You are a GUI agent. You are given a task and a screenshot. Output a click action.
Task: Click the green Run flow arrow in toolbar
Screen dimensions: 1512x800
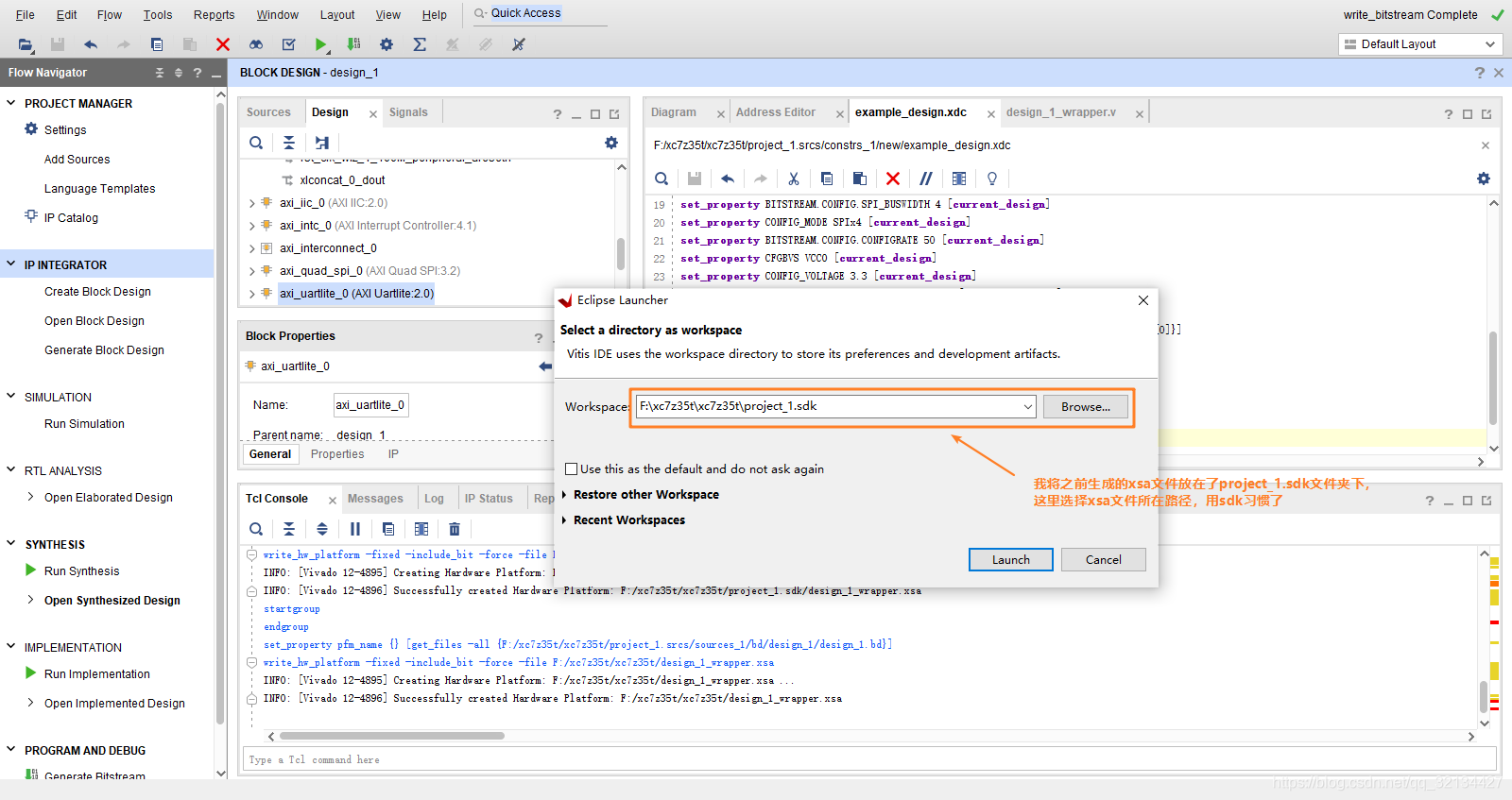coord(321,44)
